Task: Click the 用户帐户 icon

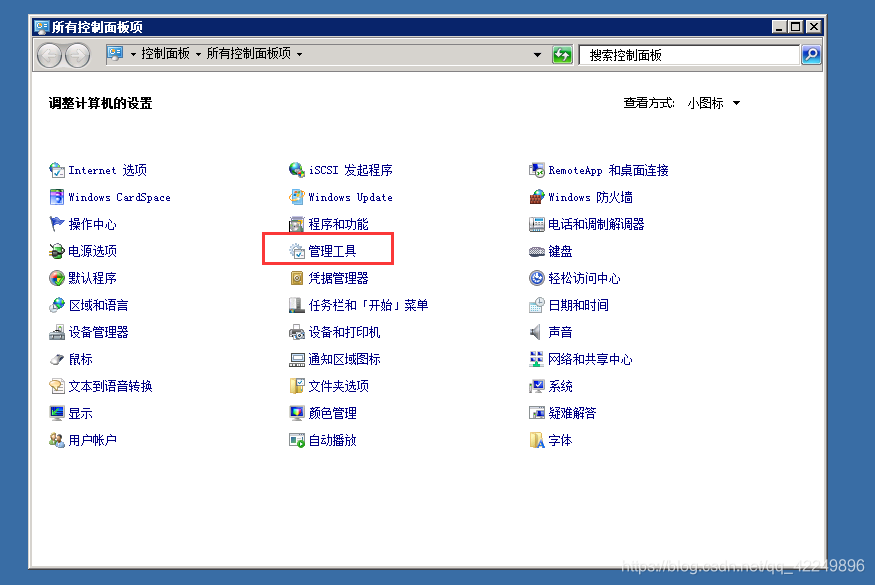Action: click(57, 440)
